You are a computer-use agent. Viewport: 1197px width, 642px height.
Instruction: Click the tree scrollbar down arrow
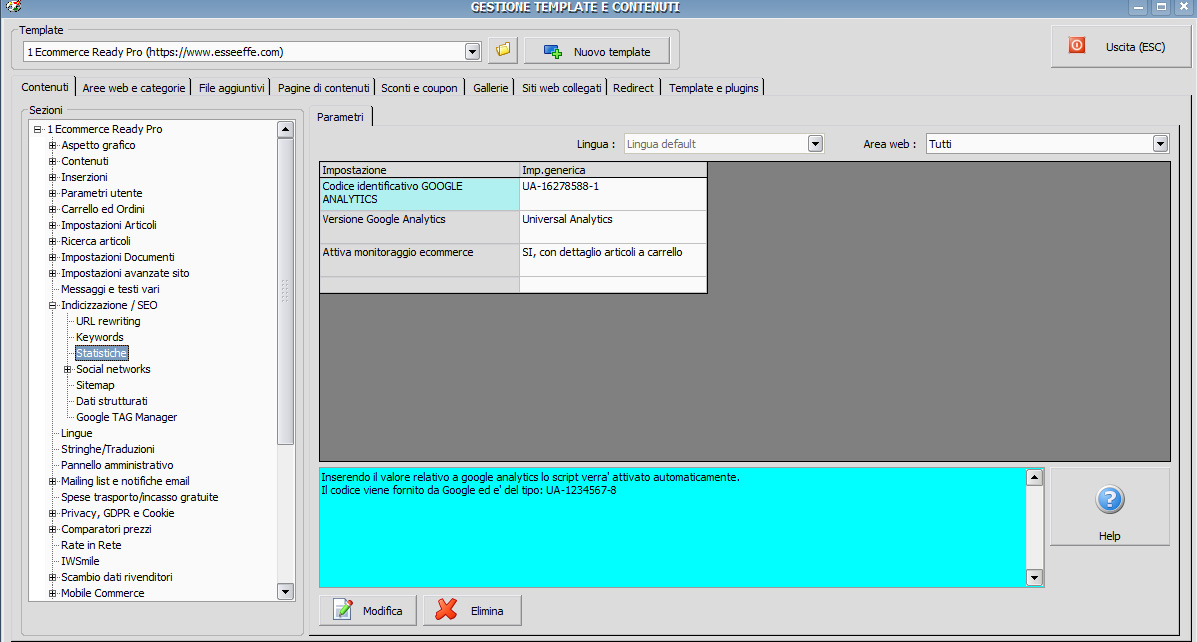286,592
